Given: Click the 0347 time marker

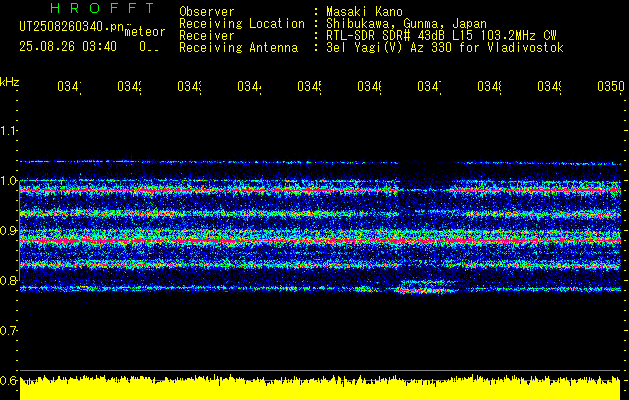Looking at the screenshot, I should pyautogui.click(x=429, y=86).
